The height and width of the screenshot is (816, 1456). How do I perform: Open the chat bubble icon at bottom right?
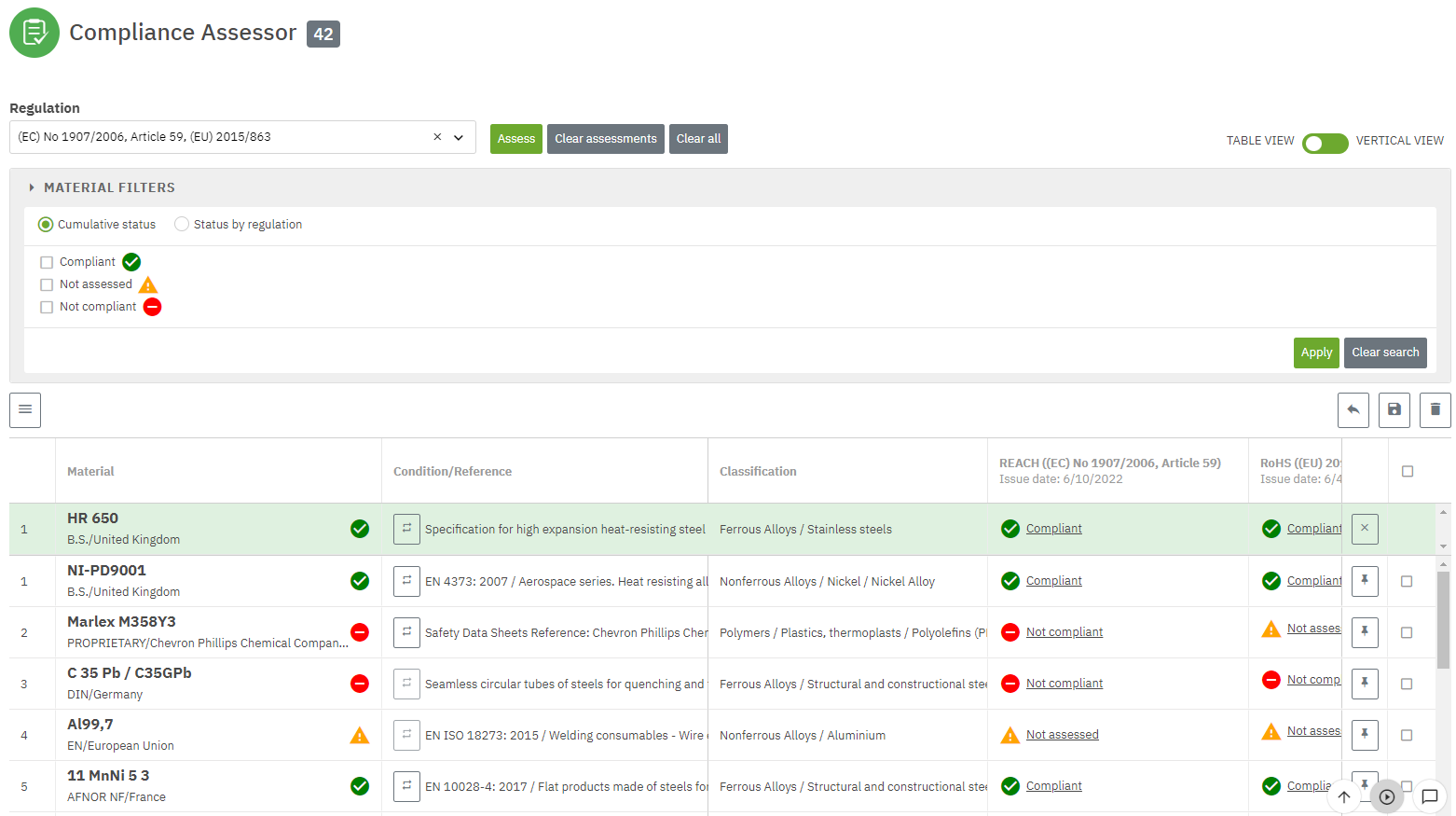tap(1429, 796)
